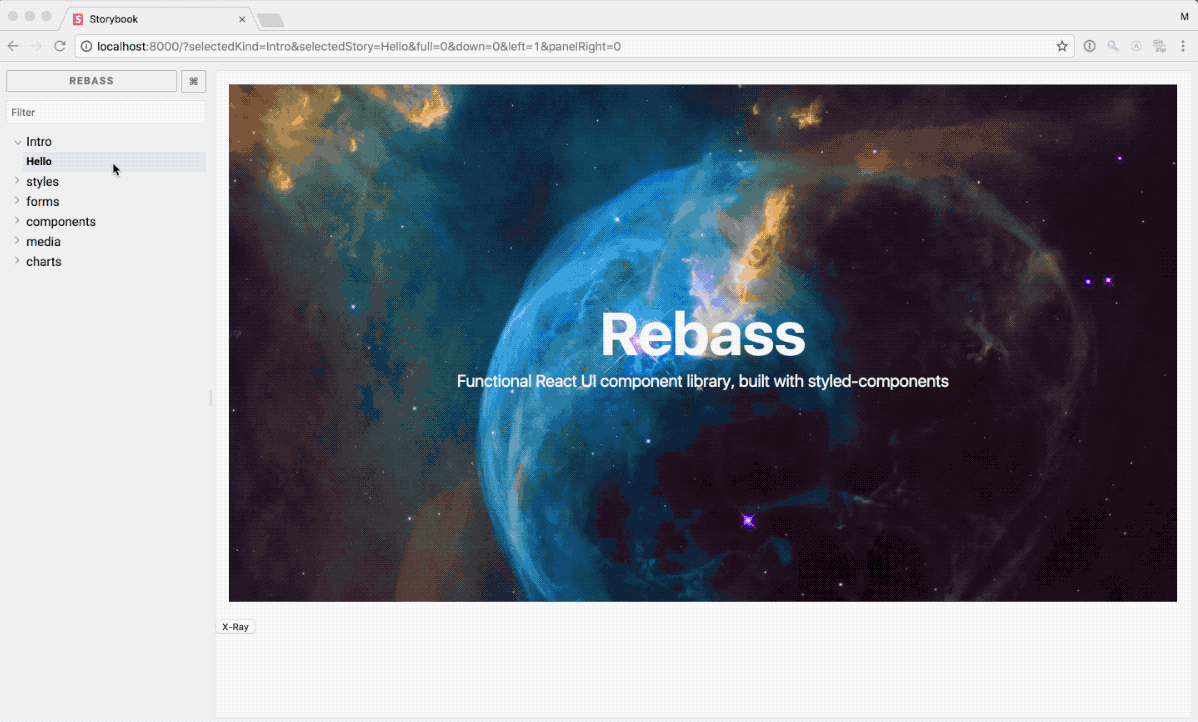
Task: Click the sidebar resize handle
Action: click(211, 398)
